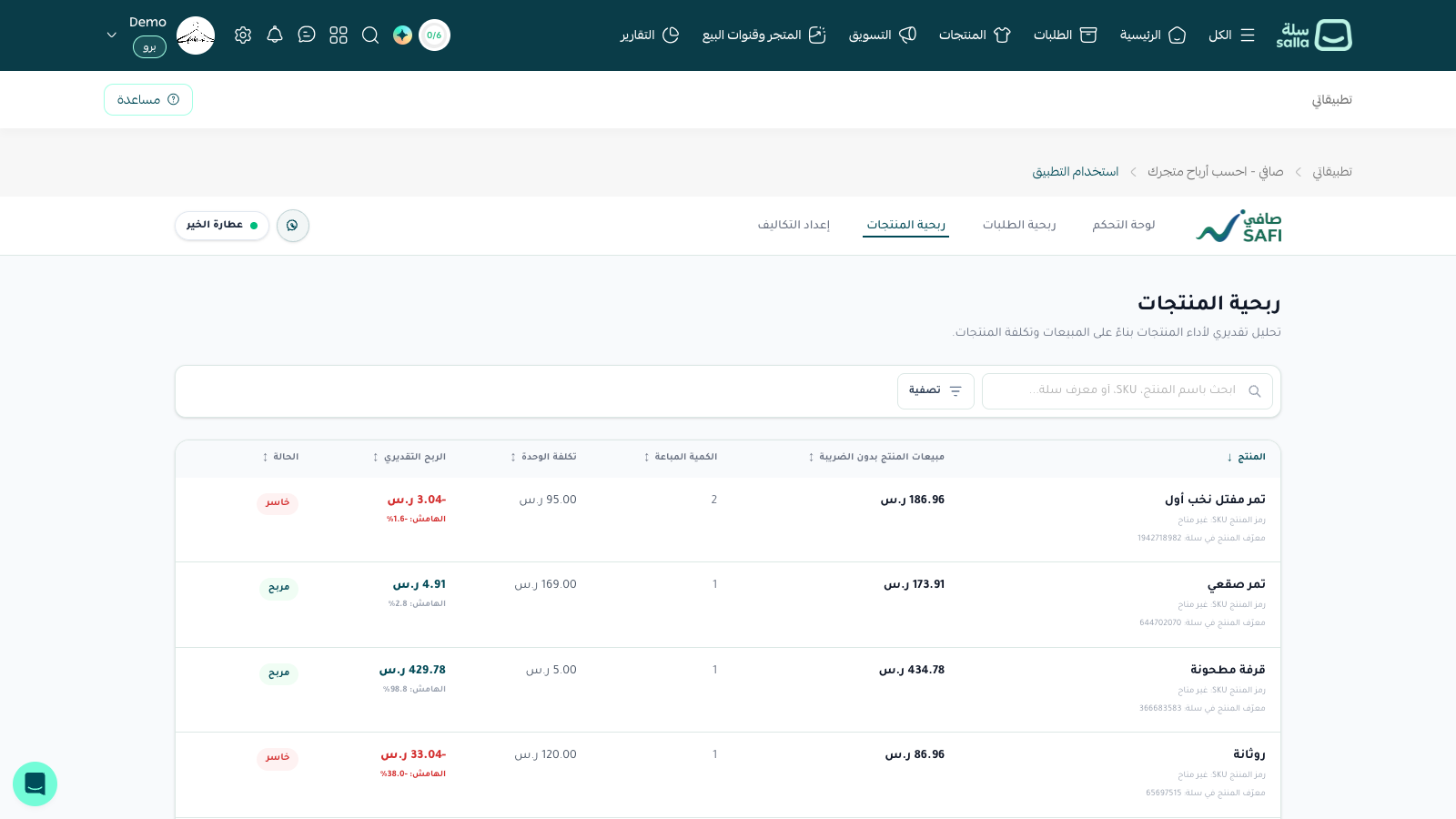Open المنتجات menu in top navigation
Image resolution: width=1456 pixels, height=819 pixels.
point(975,35)
